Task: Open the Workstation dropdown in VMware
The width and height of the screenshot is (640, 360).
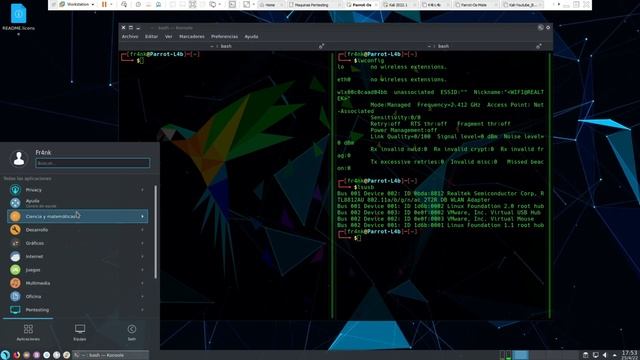Action: [x=77, y=4]
